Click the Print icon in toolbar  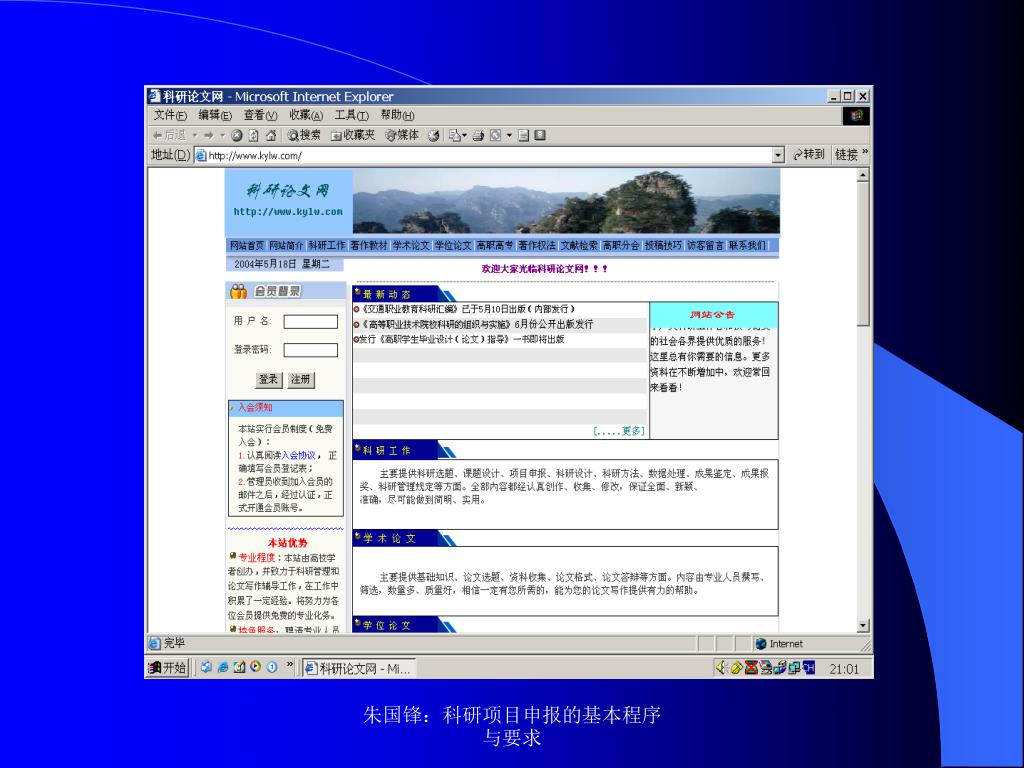(478, 135)
